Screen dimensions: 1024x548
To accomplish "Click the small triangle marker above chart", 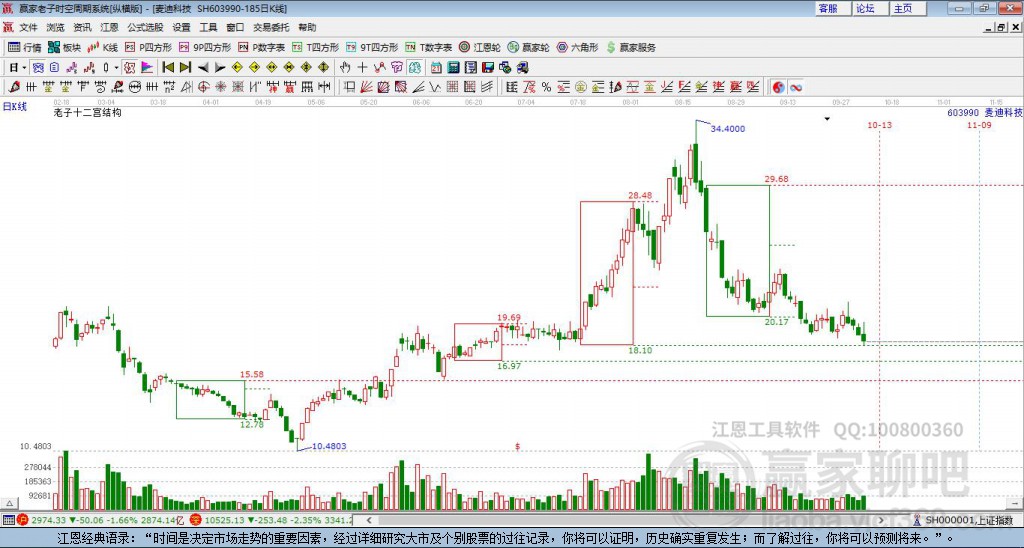I will tap(827, 119).
